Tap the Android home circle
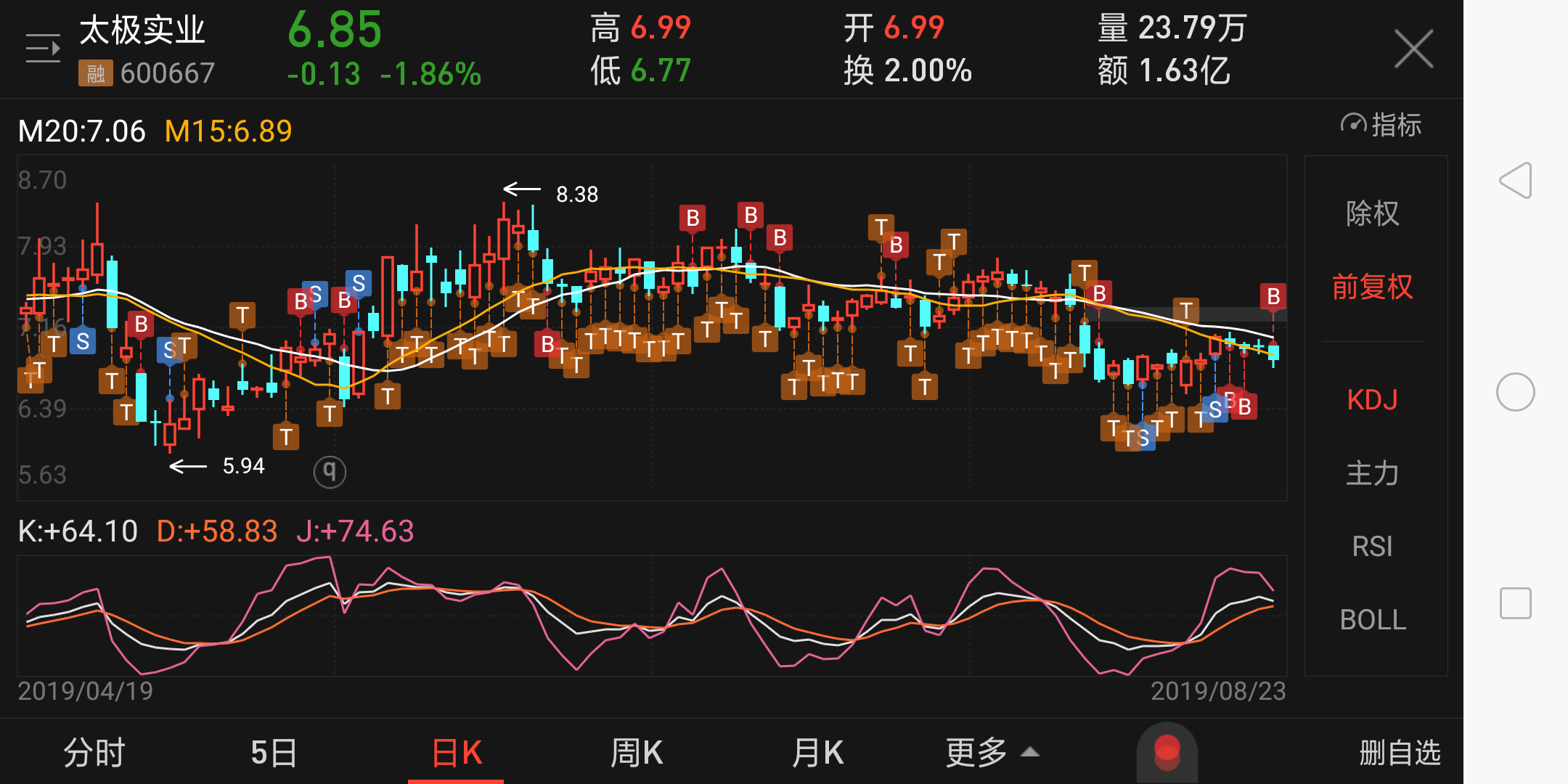The height and width of the screenshot is (784, 1568). (x=1516, y=392)
